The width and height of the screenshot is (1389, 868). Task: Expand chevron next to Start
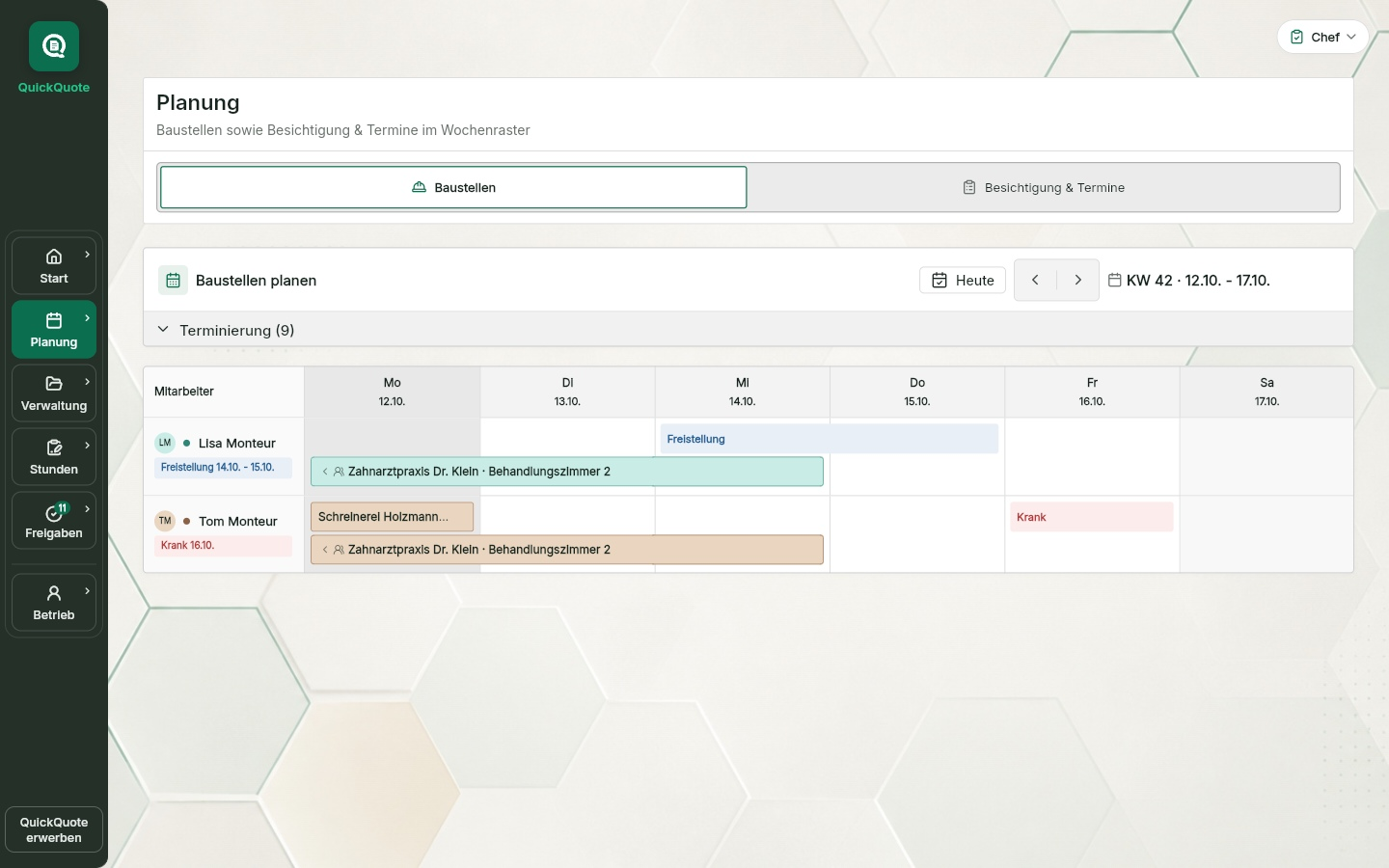(x=88, y=255)
